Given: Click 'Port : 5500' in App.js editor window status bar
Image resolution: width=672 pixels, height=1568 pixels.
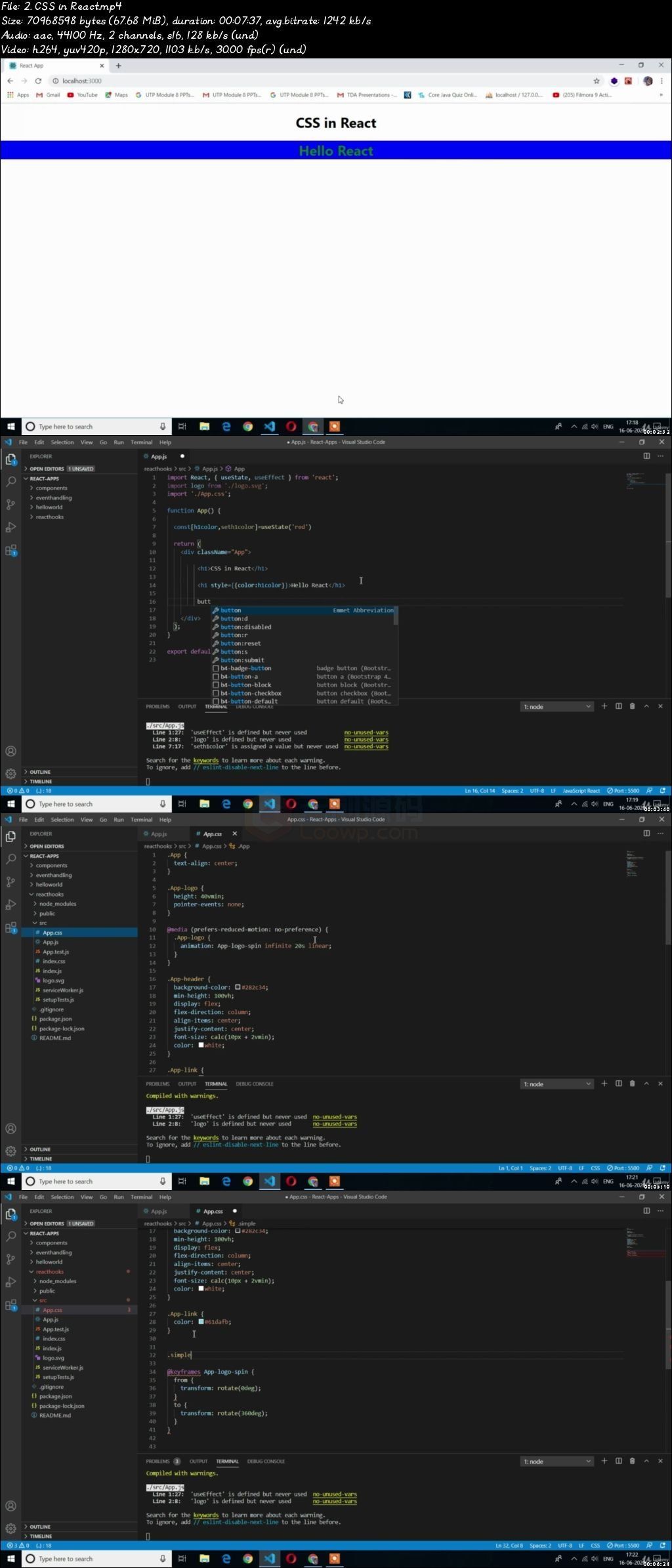Looking at the screenshot, I should coord(623,791).
